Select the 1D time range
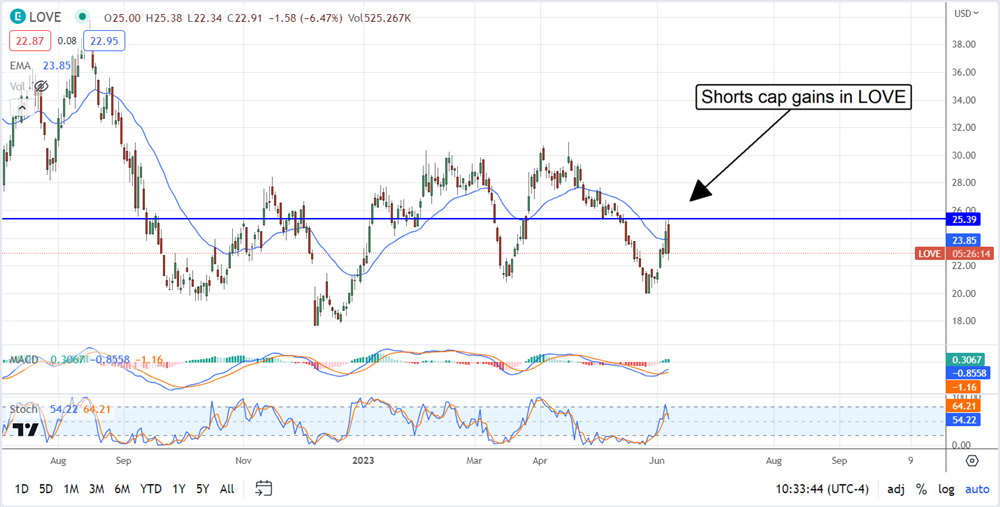Viewport: 1000px width, 507px height. (x=21, y=489)
